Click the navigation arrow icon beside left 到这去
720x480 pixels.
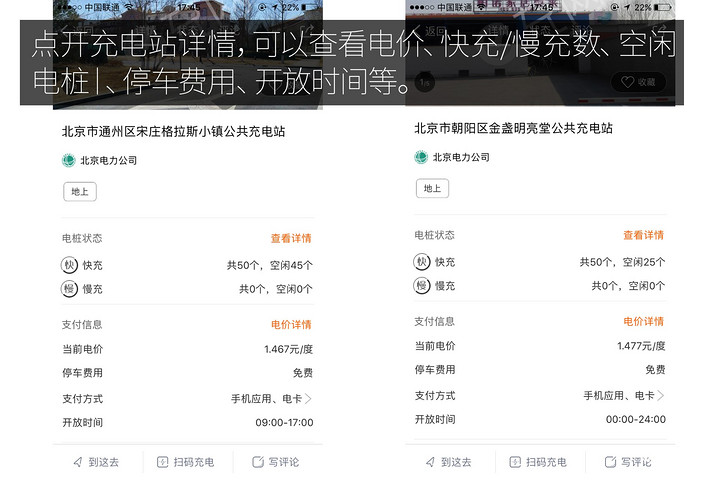(x=78, y=462)
